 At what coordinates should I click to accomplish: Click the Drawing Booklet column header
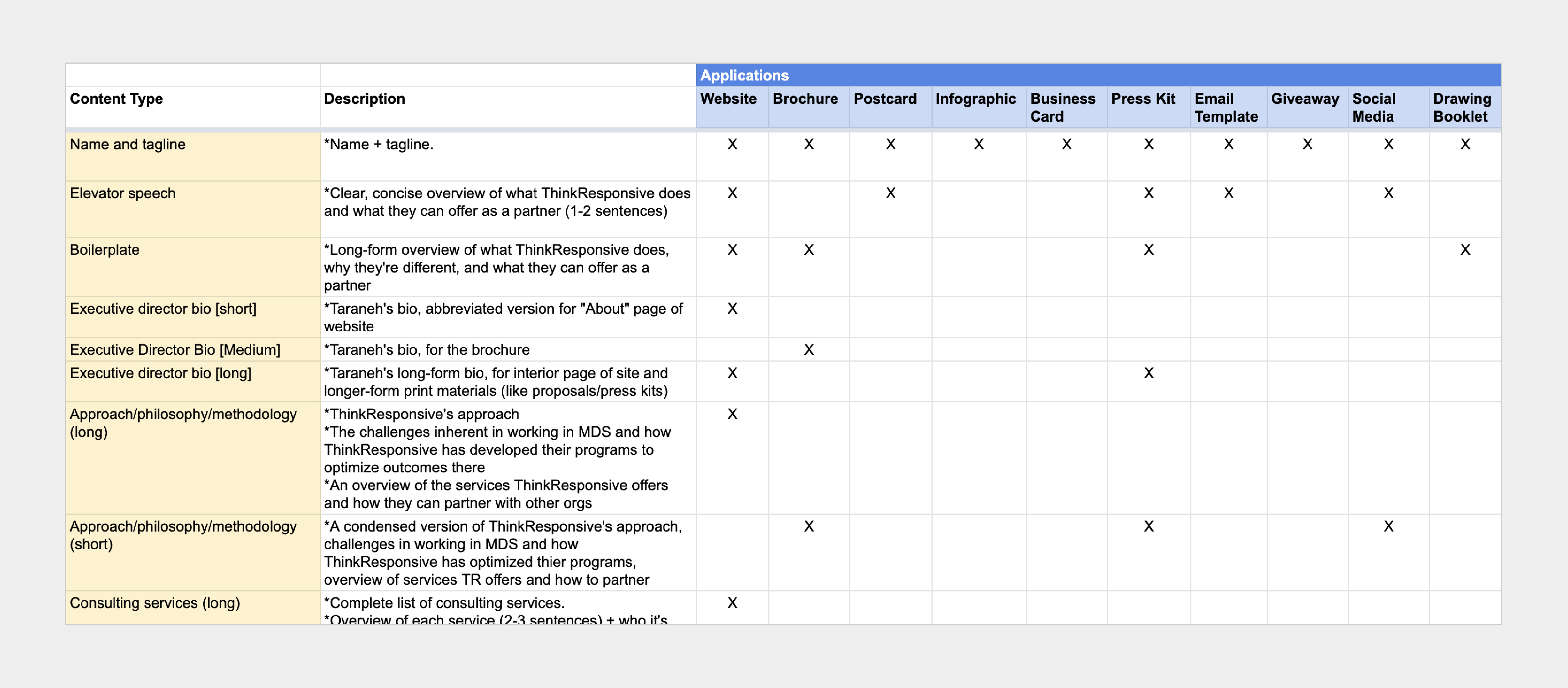pyautogui.click(x=1464, y=107)
